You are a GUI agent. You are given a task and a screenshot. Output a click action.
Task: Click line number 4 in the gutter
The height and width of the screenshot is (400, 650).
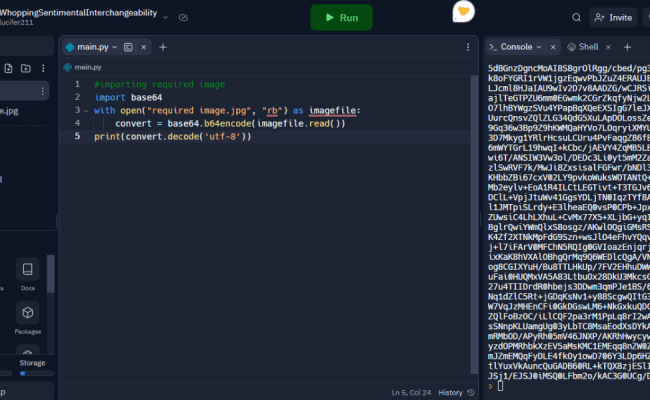(78, 124)
